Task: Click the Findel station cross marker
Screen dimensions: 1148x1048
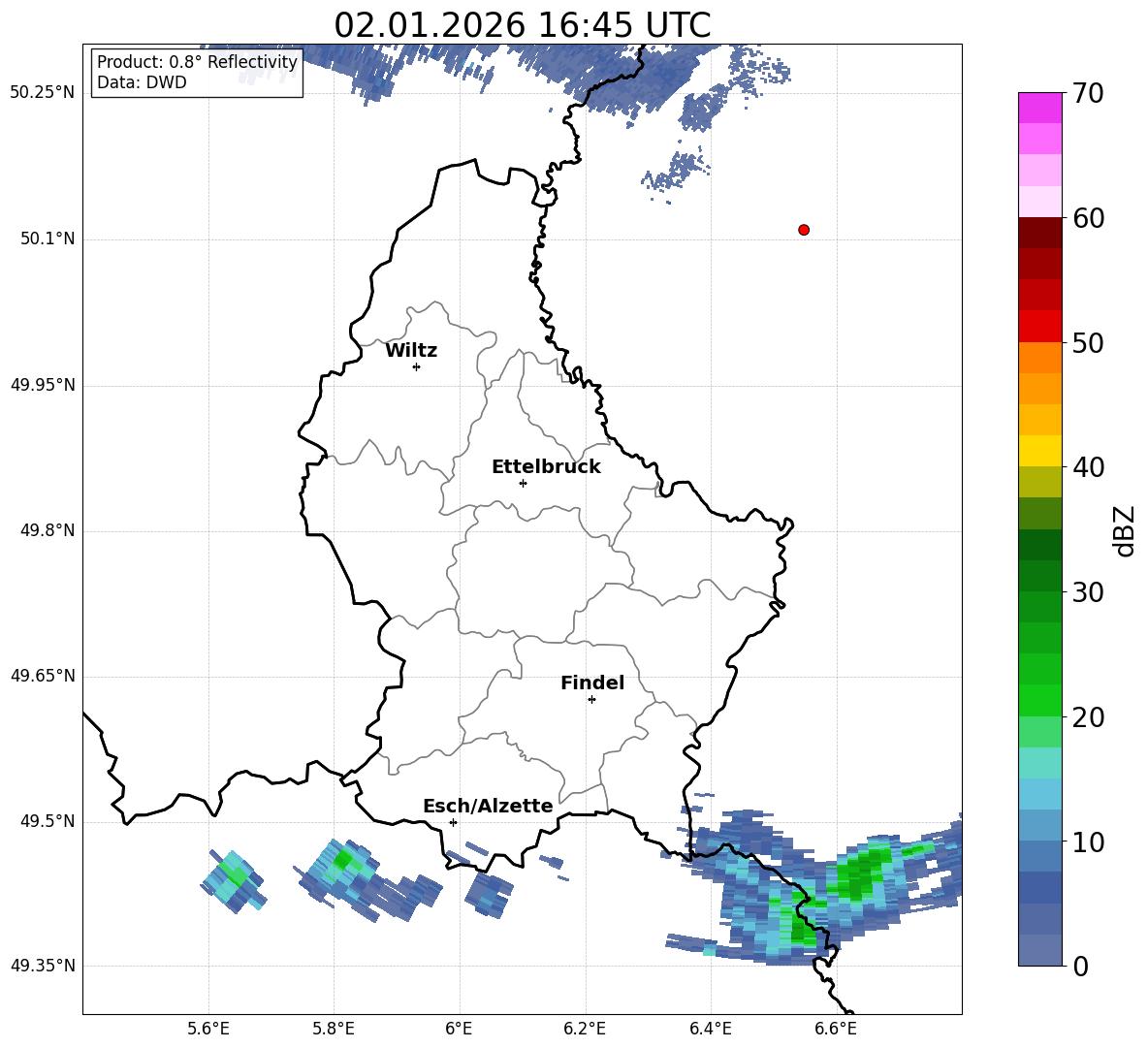Action: pyautogui.click(x=591, y=700)
